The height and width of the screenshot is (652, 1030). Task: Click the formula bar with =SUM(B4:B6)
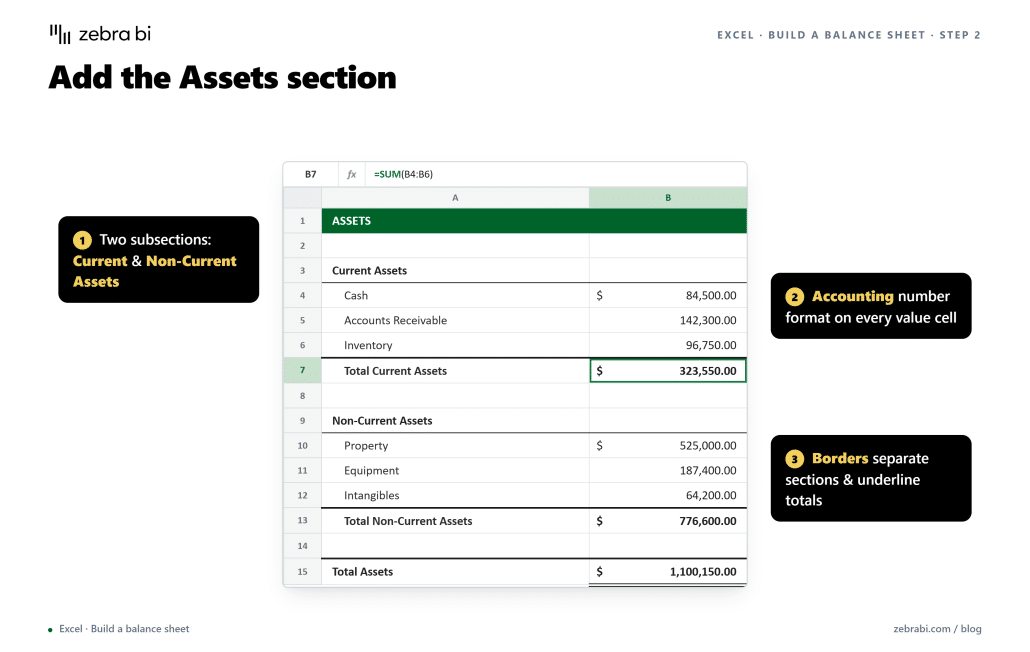click(x=556, y=175)
